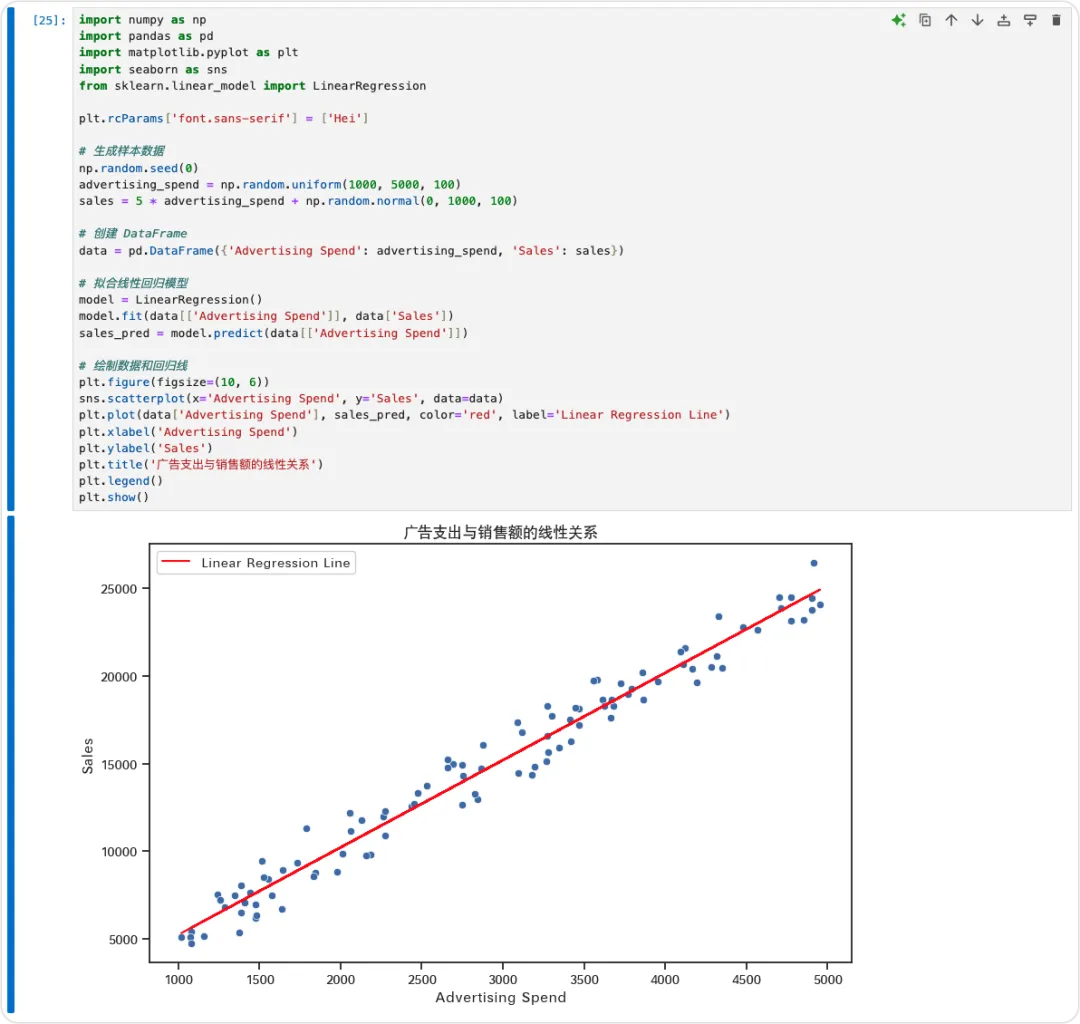Click the sales_pred = model.predict line
Image resolution: width=1080 pixels, height=1024 pixels.
coord(273,333)
